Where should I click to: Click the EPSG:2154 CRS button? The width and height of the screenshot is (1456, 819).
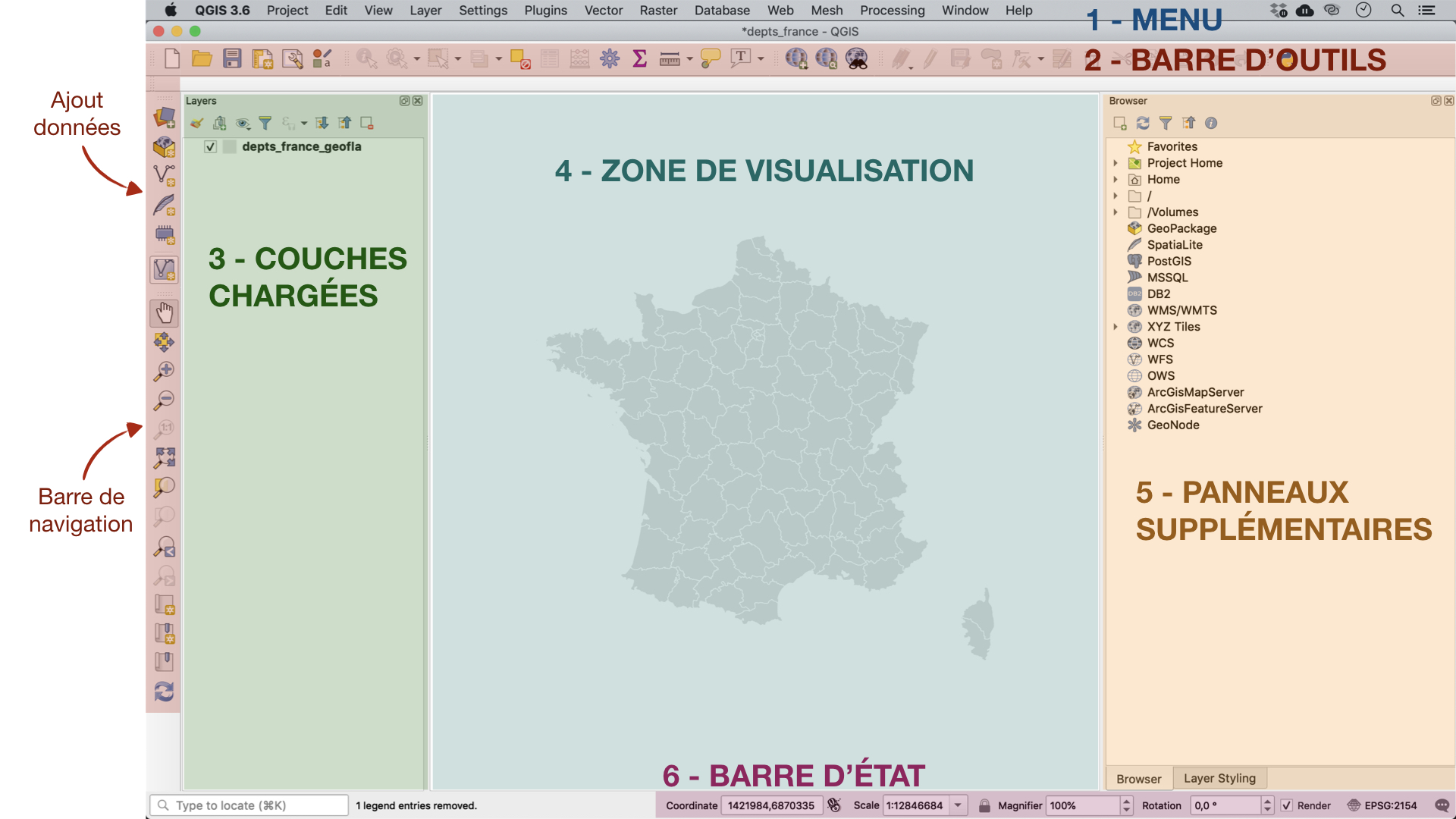(1382, 805)
